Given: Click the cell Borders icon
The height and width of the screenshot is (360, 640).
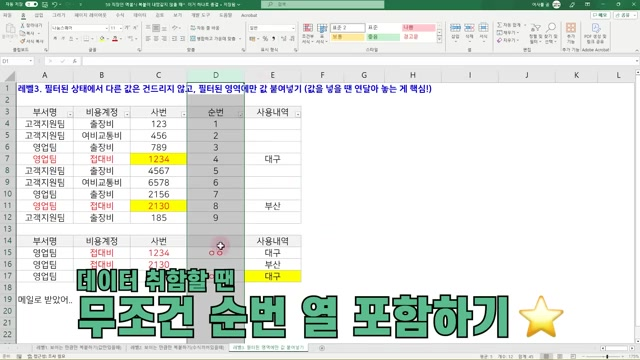Looking at the screenshot, I should pos(86,39).
